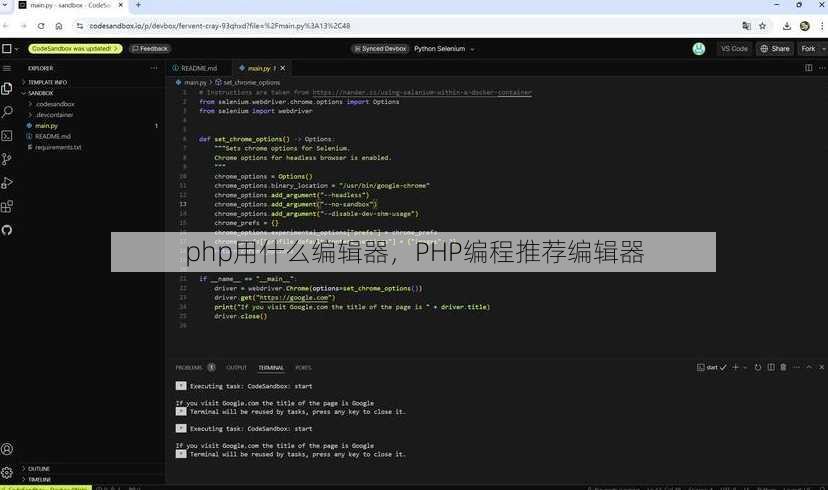Viewport: 828px width, 490px height.
Task: Click the https://google.com link in code
Action: click(295, 298)
